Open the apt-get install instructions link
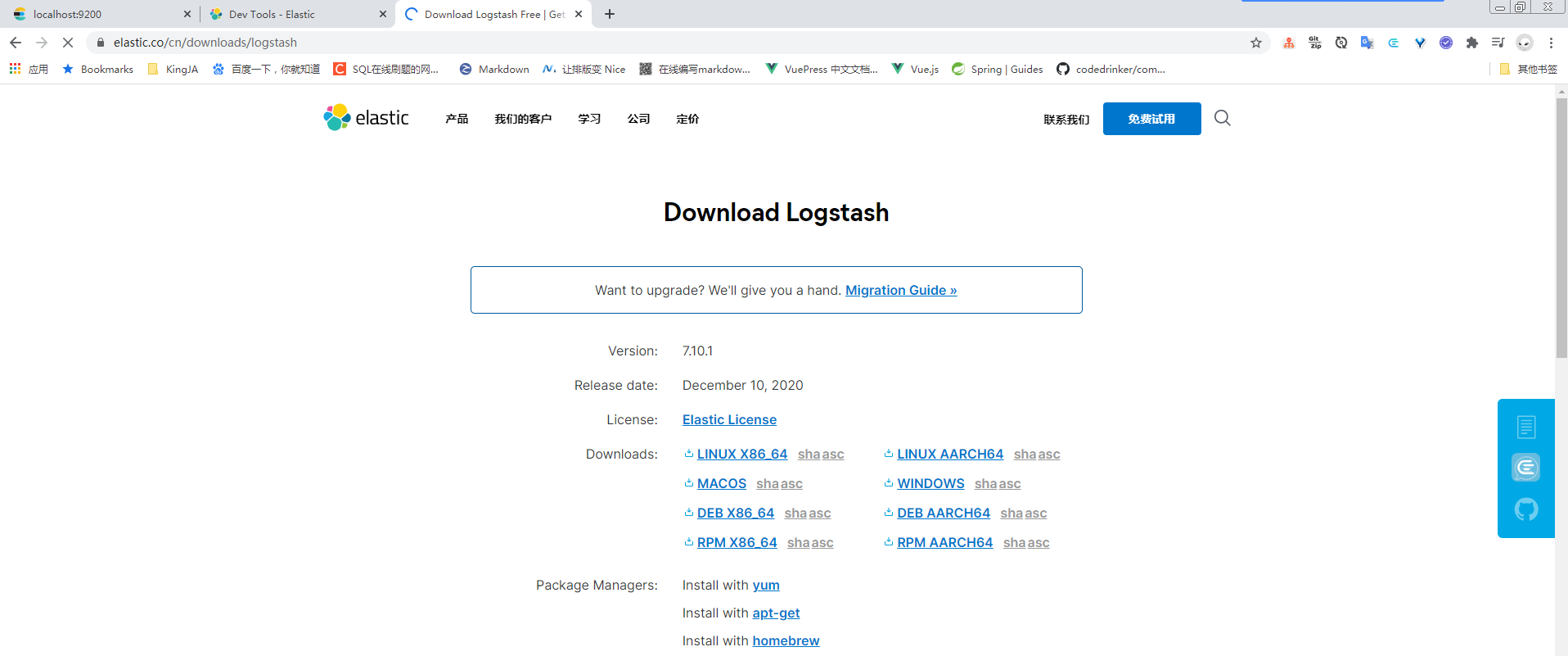1568x656 pixels. tap(776, 613)
